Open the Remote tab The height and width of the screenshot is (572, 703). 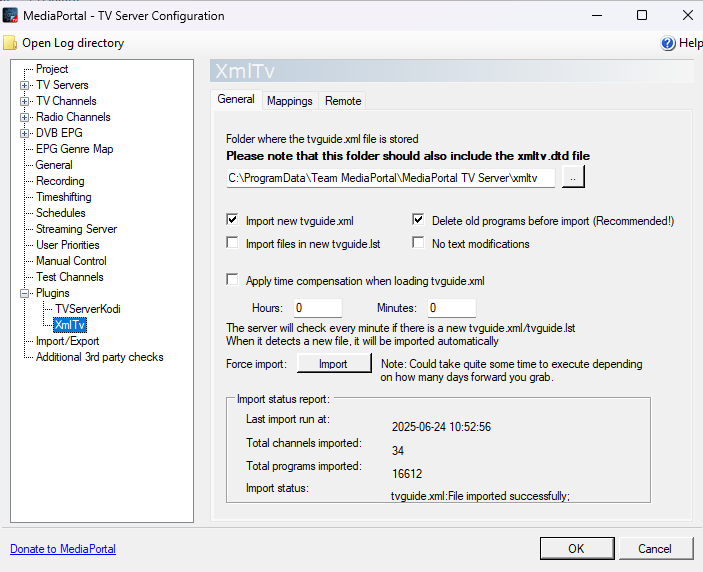click(343, 101)
